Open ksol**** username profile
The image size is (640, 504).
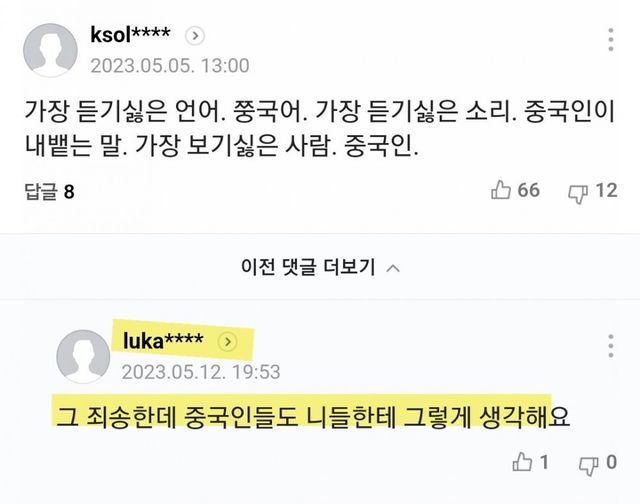(x=130, y=35)
